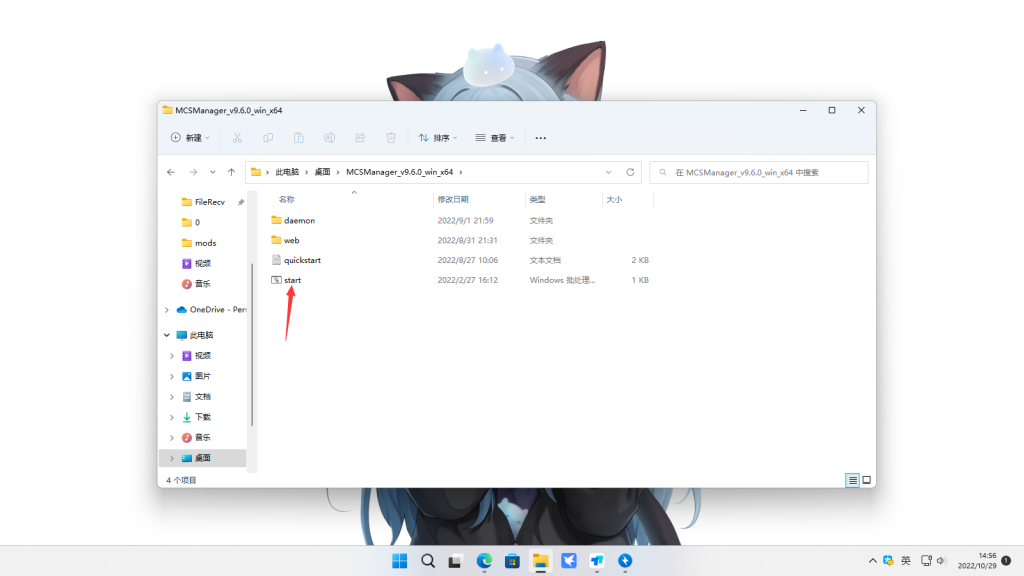Image resolution: width=1024 pixels, height=576 pixels.
Task: Sort by the 类型 column header
Action: 537,199
